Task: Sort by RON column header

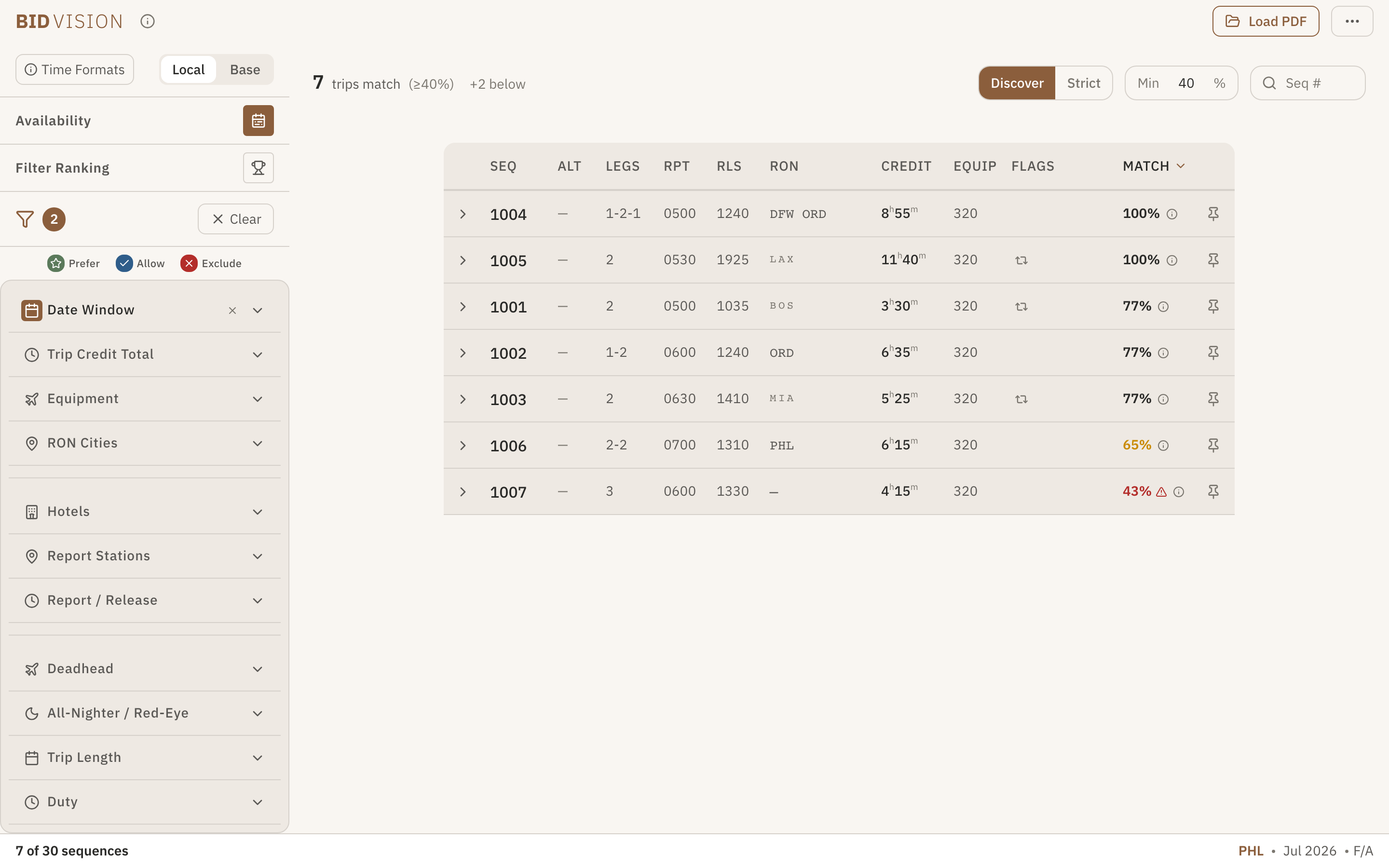Action: tap(784, 166)
